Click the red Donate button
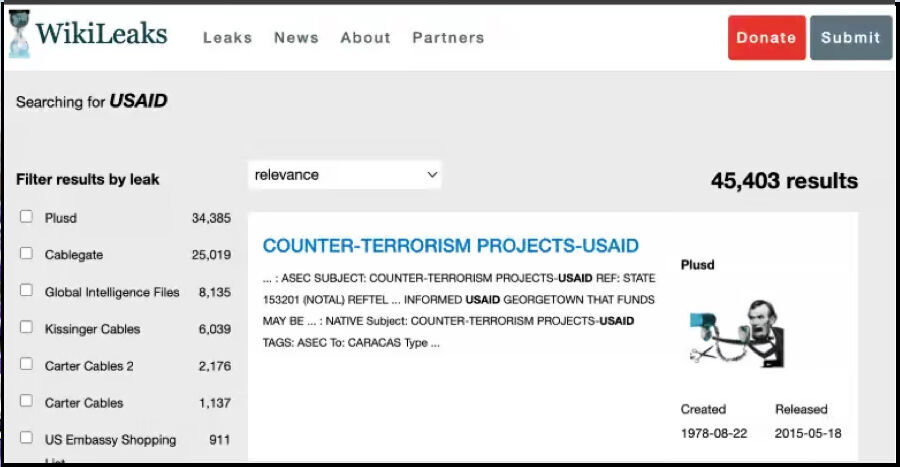The image size is (900, 467). click(x=767, y=38)
